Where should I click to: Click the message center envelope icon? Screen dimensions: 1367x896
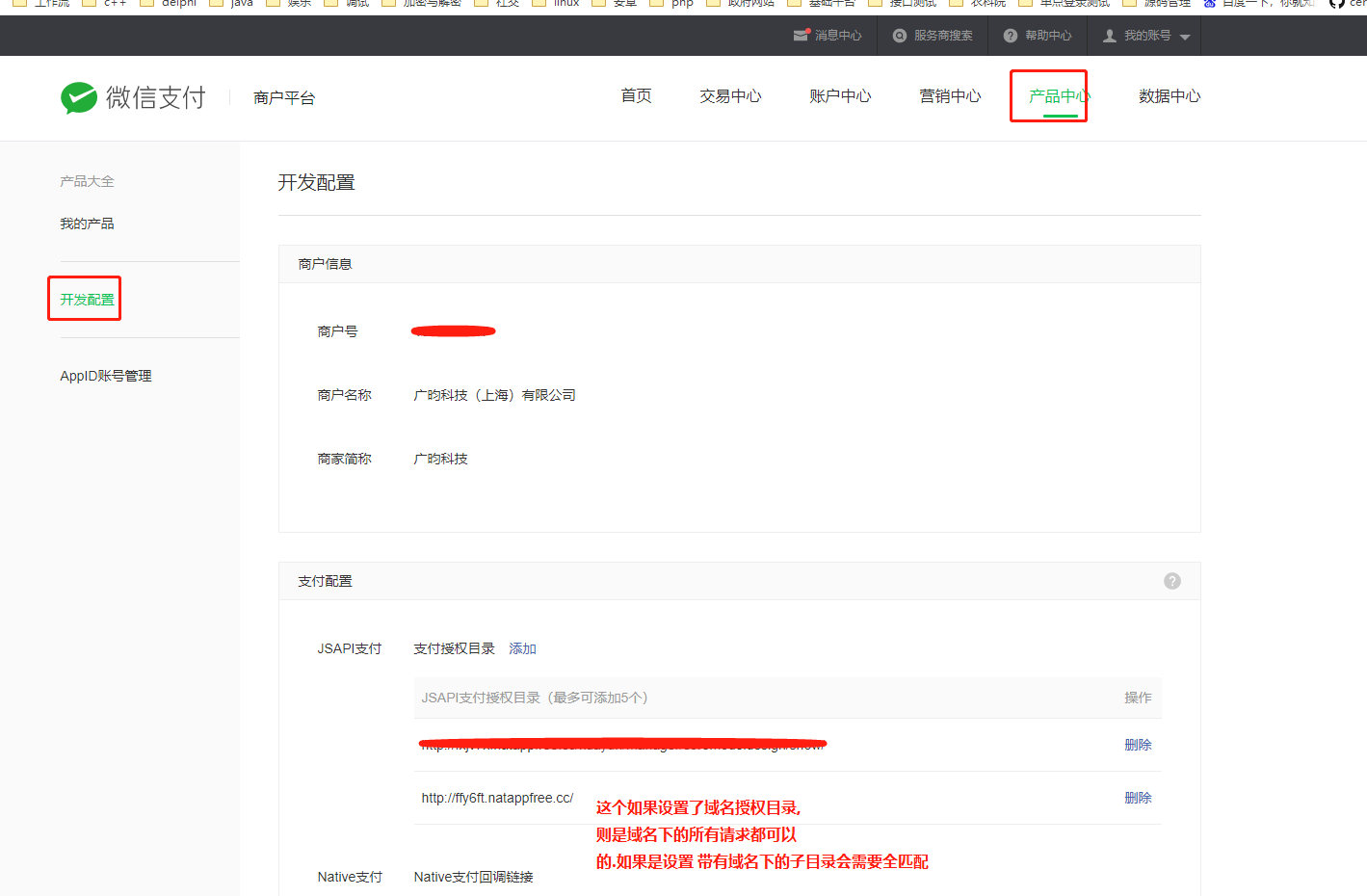[801, 36]
